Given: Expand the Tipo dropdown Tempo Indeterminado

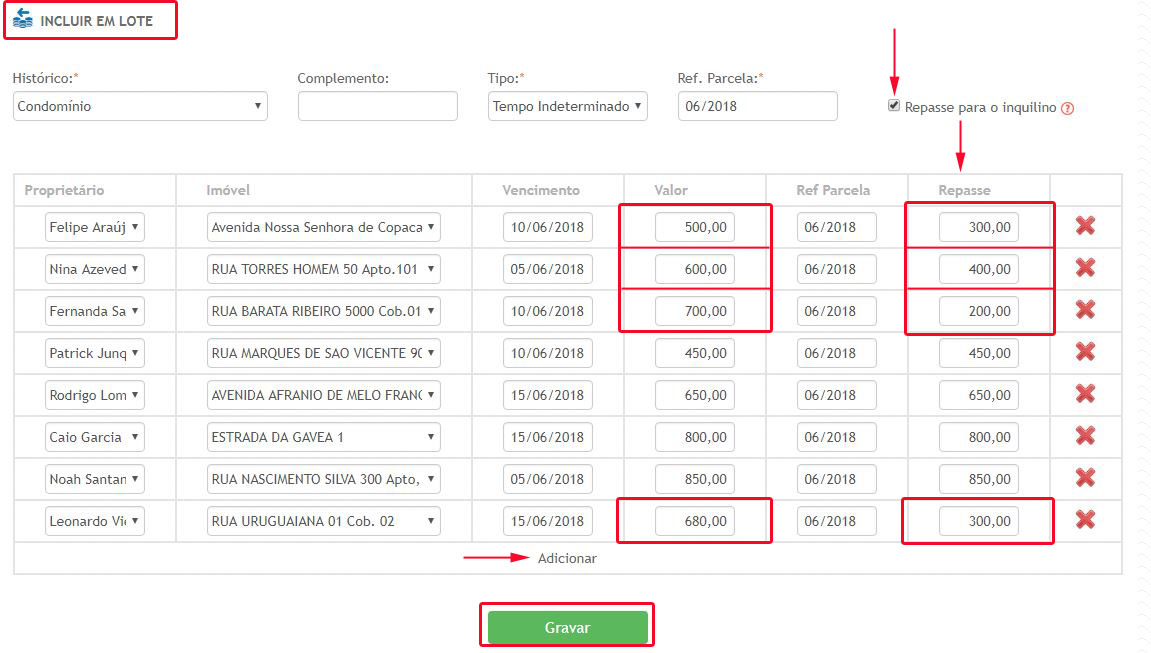Looking at the screenshot, I should click(x=567, y=106).
